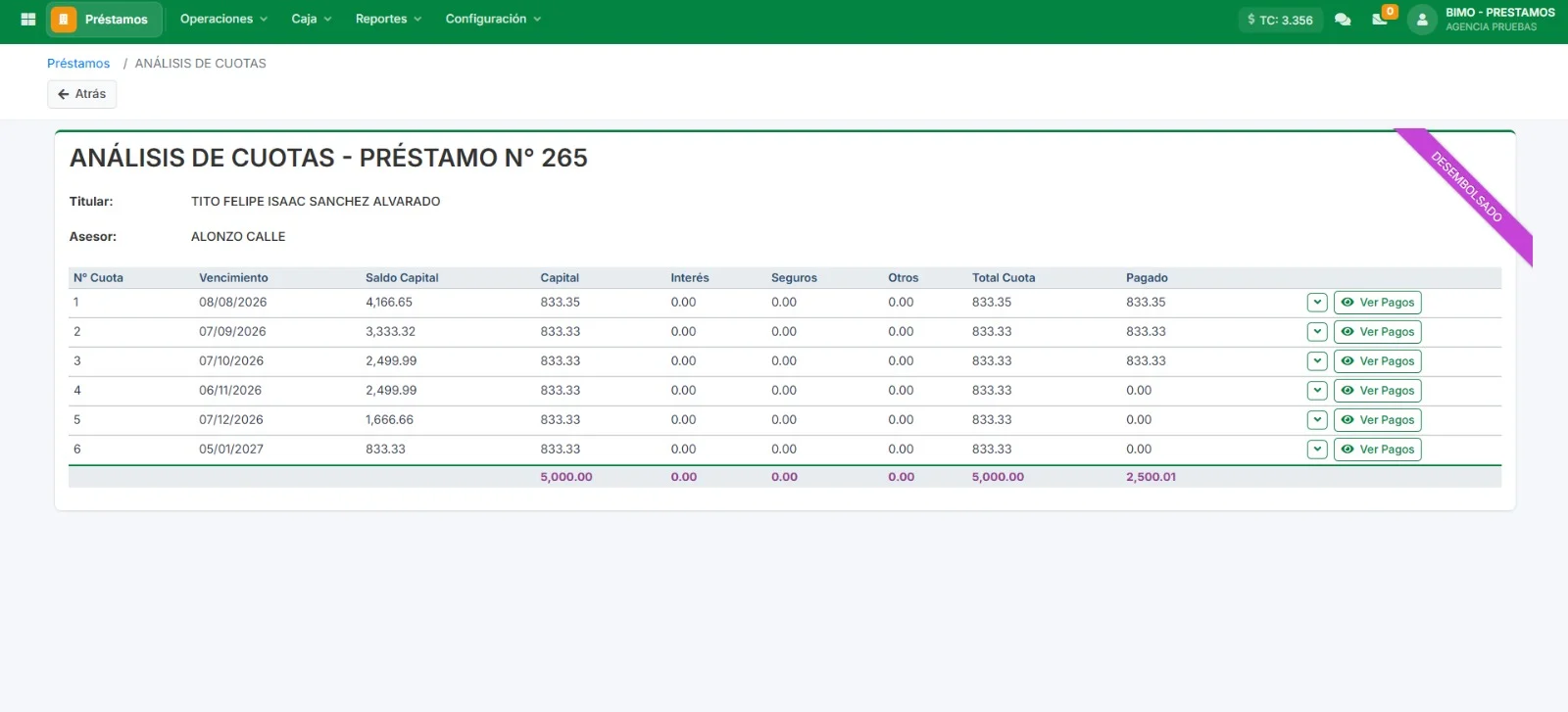Click the user avatar icon

click(1422, 20)
